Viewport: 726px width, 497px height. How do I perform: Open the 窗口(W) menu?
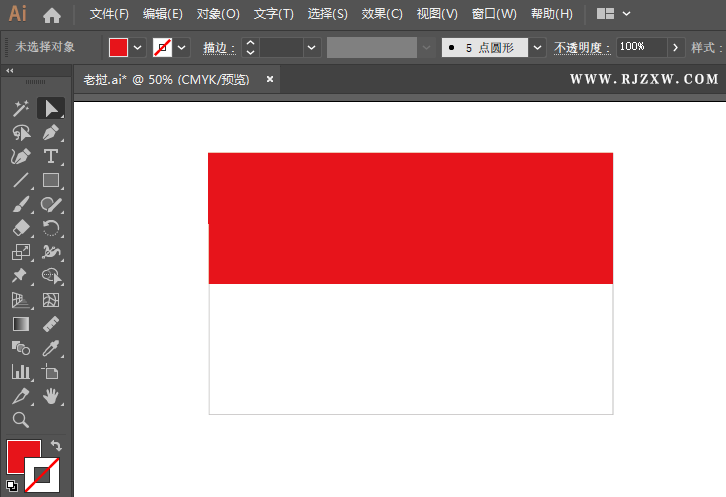pyautogui.click(x=494, y=14)
